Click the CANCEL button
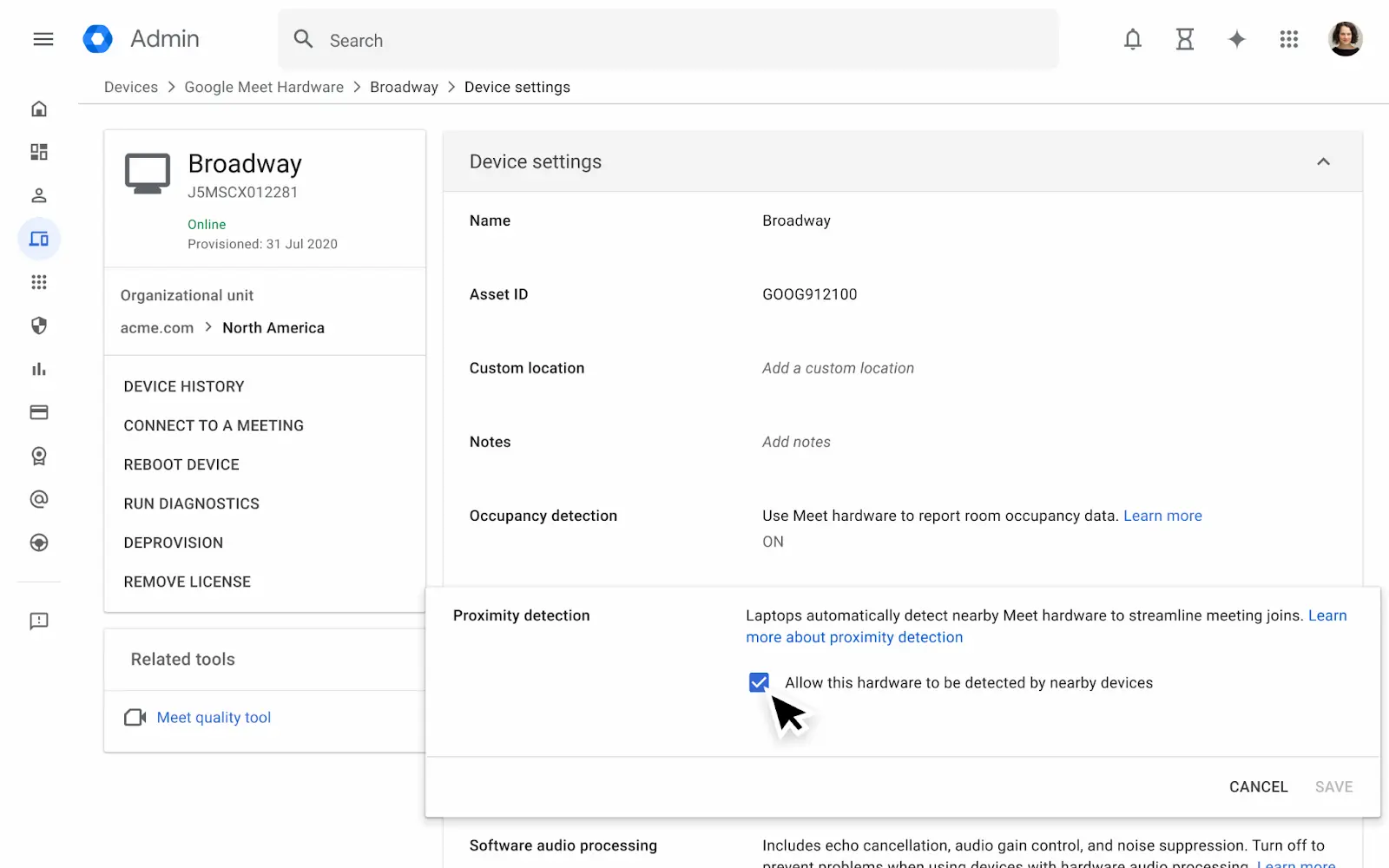The image size is (1389, 868). 1258,786
